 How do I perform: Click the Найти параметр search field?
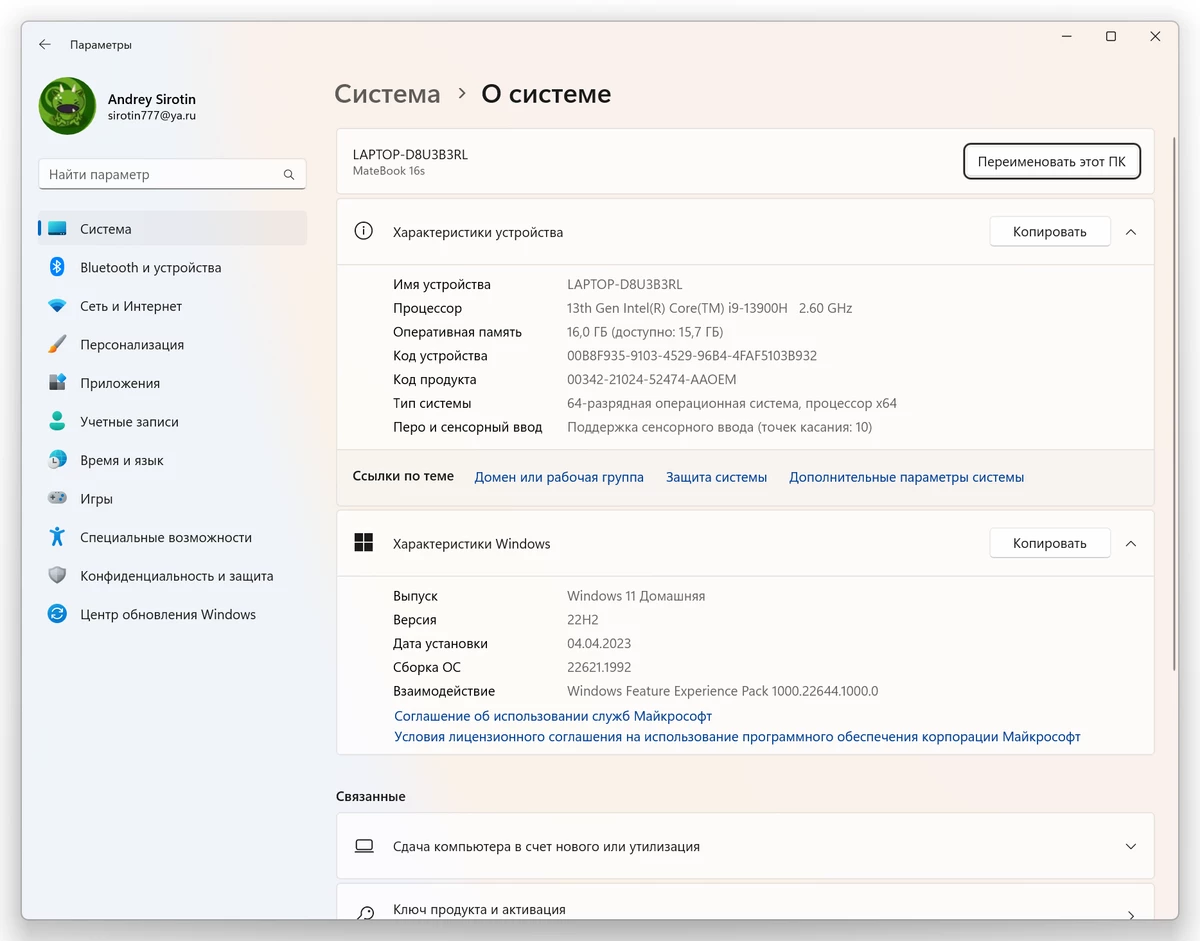pyautogui.click(x=172, y=174)
